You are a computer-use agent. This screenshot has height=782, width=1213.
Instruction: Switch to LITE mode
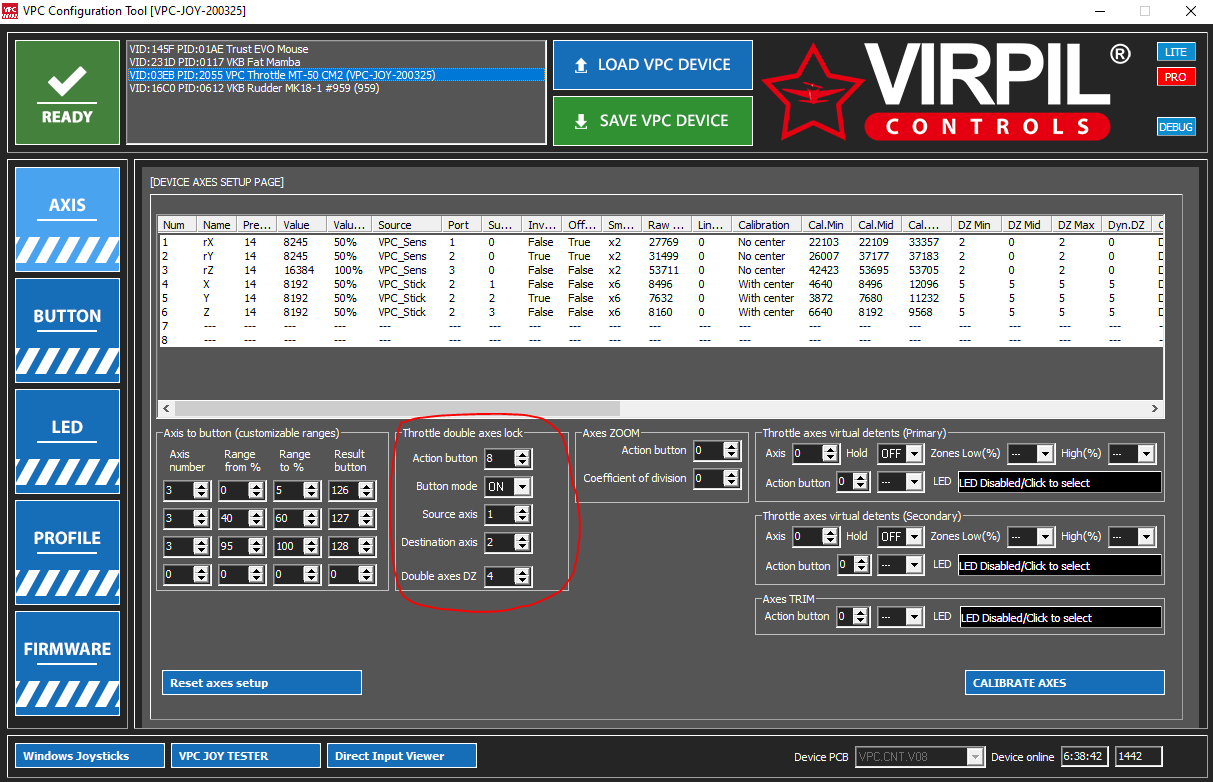[1176, 52]
